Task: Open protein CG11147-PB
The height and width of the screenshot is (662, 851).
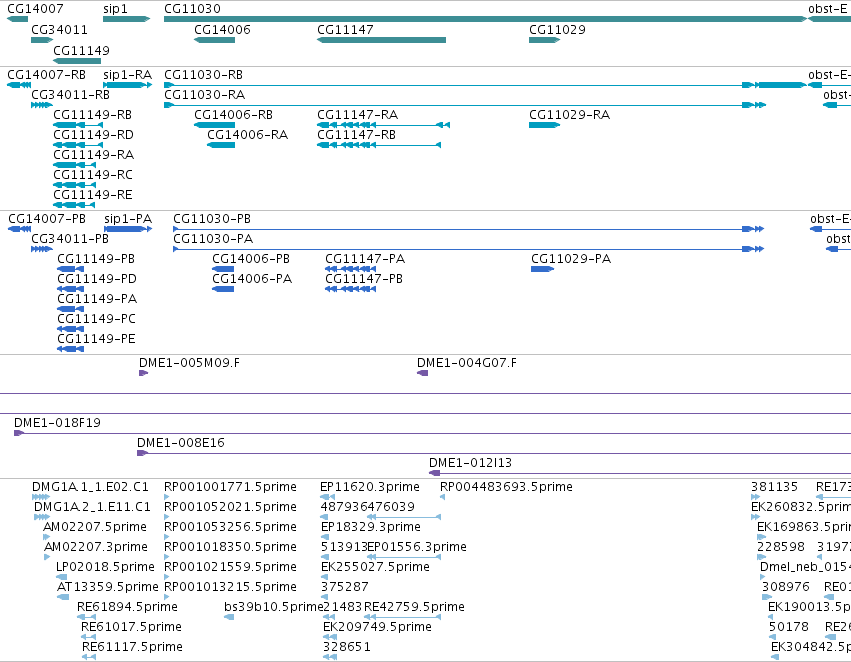Action: [x=364, y=279]
